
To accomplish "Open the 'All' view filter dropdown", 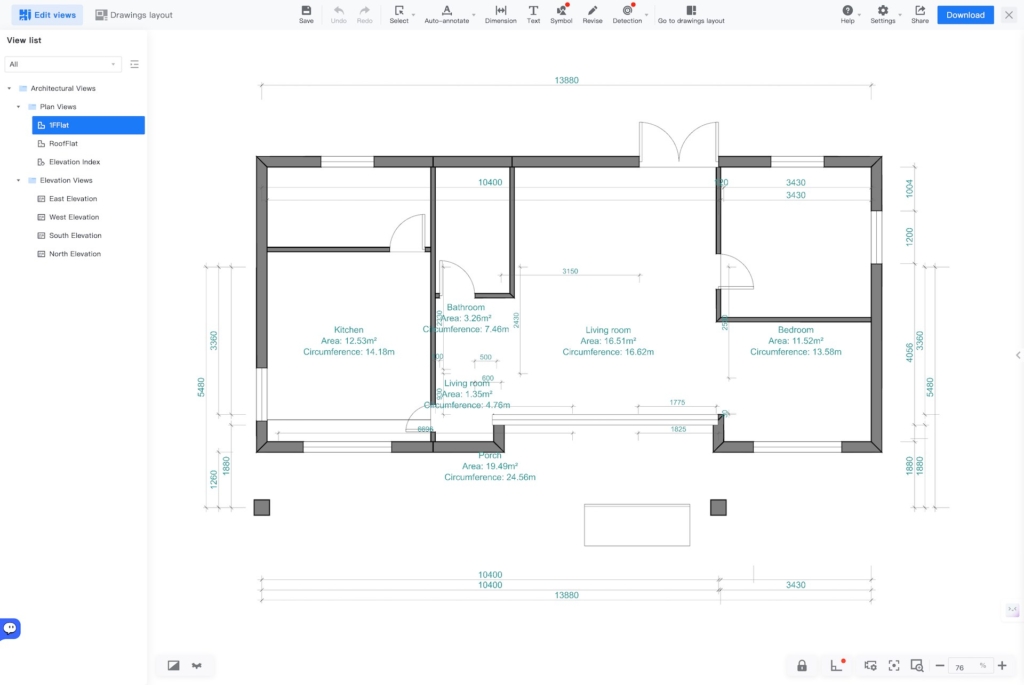I will pos(63,64).
